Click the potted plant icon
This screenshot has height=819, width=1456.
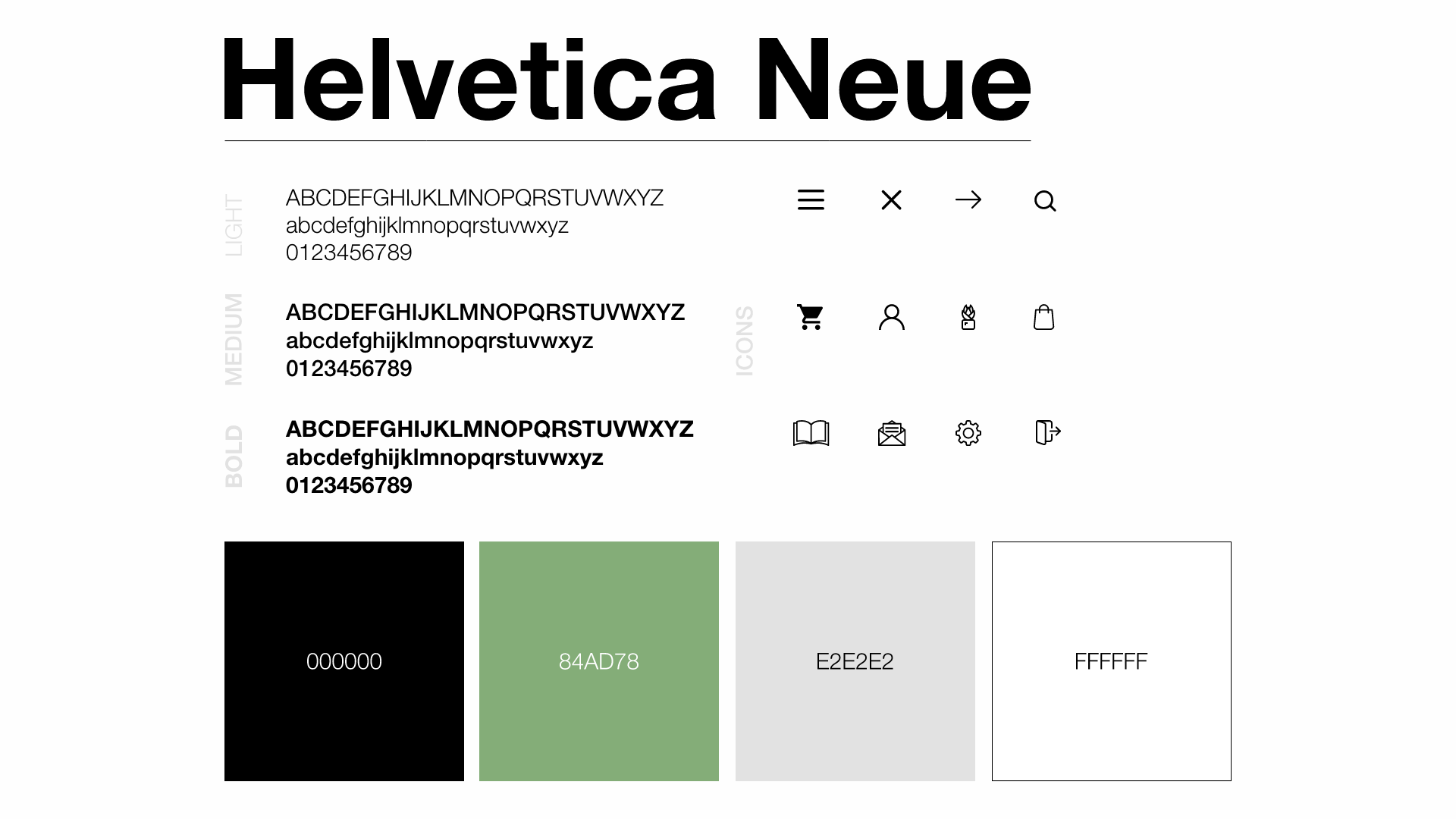coord(968,317)
